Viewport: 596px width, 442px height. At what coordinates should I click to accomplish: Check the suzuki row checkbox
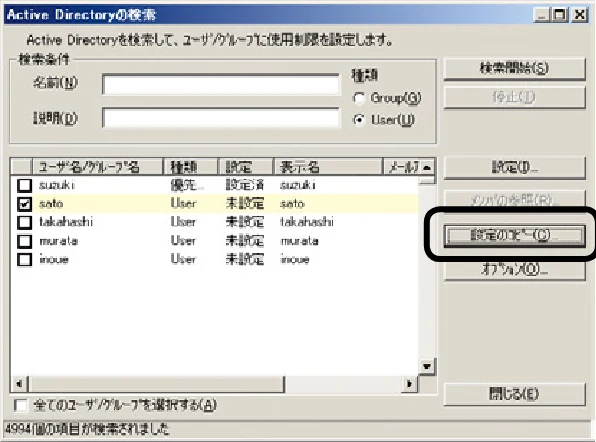(x=25, y=185)
